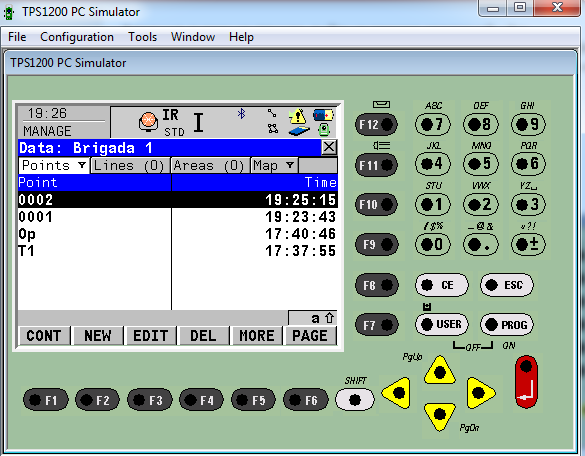
Task: Click the EDIT softkey
Action: click(151, 335)
